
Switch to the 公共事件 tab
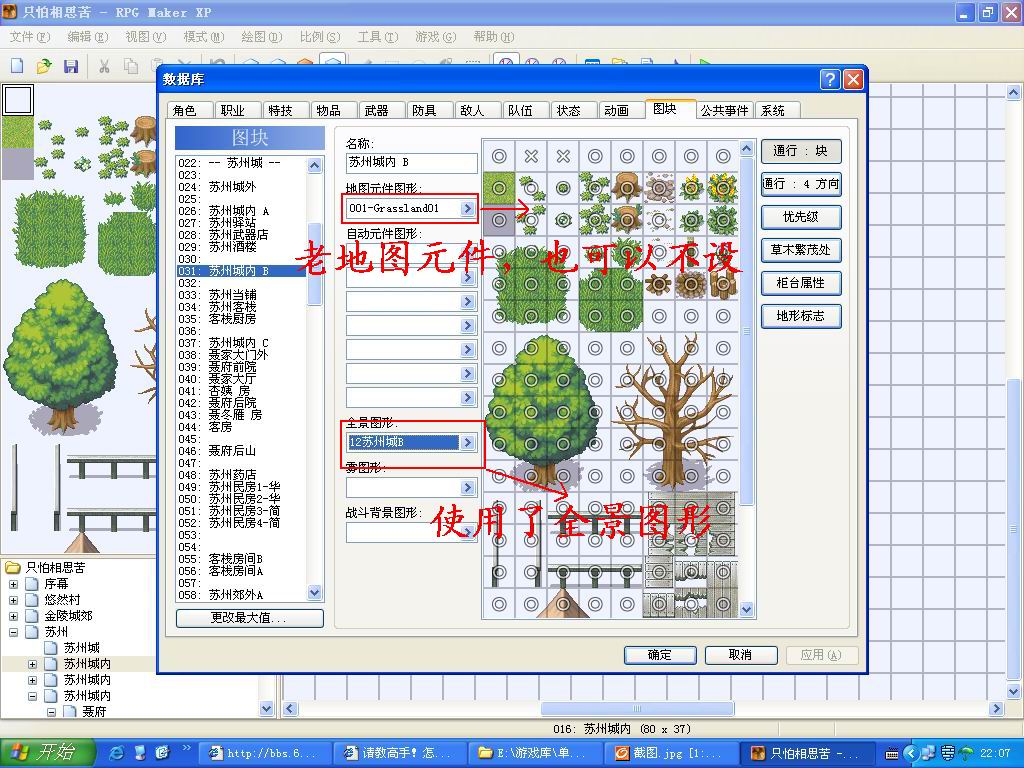[725, 110]
